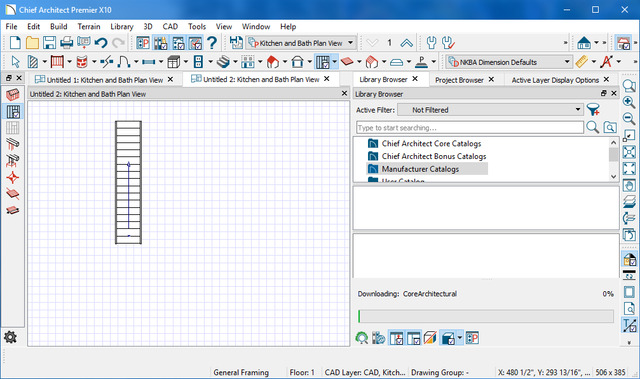Click the Undo arrow icon
This screenshot has height=379, width=640.
pos(101,43)
